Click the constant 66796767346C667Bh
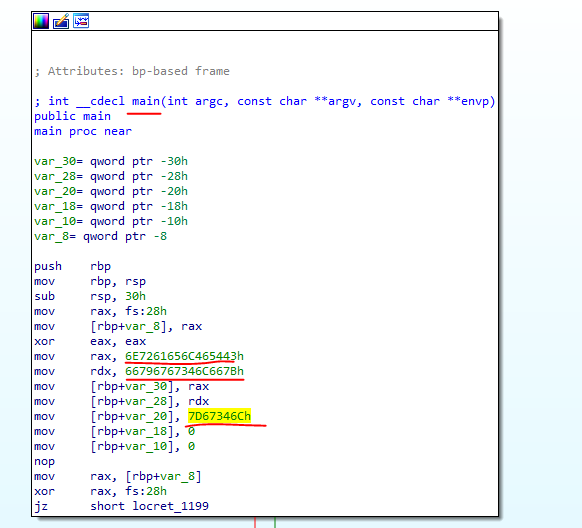 click(x=184, y=371)
